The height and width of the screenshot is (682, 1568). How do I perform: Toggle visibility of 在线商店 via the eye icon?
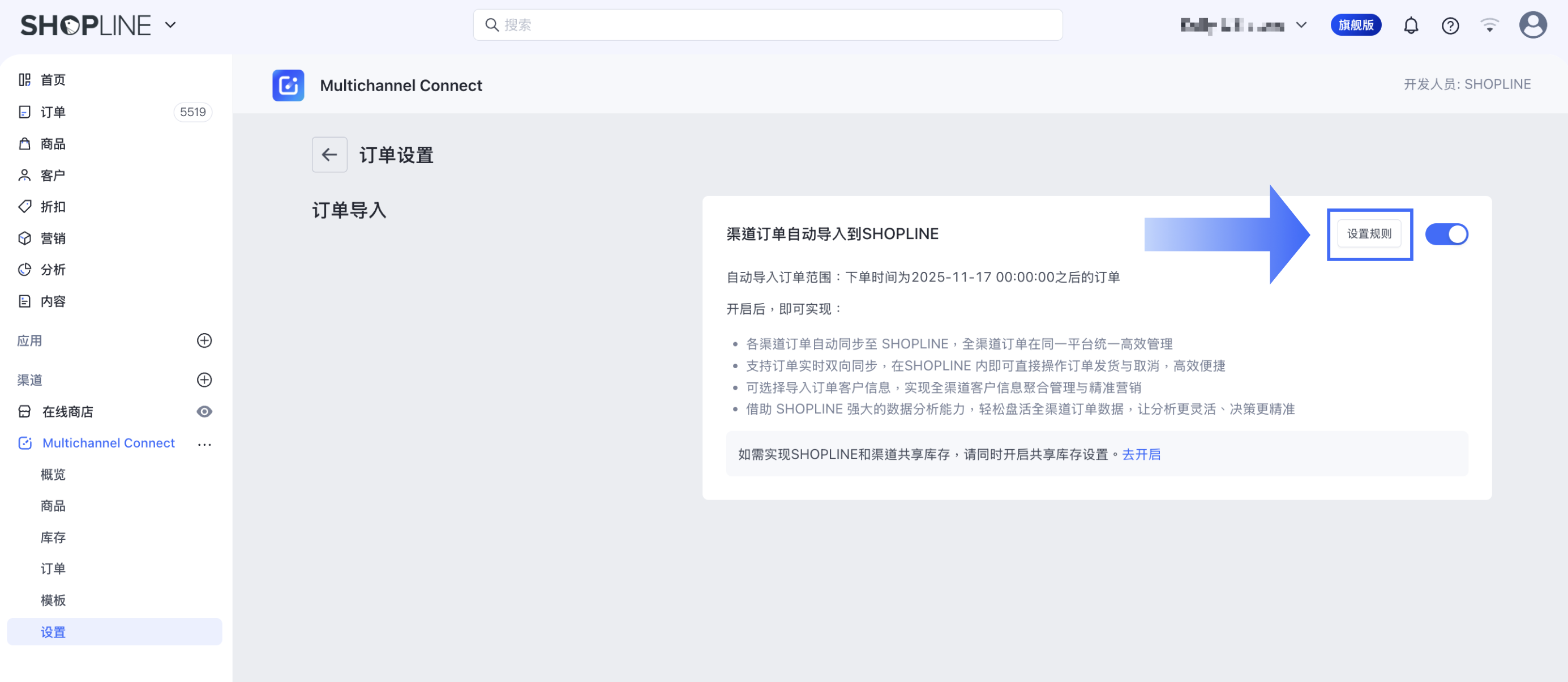point(204,412)
